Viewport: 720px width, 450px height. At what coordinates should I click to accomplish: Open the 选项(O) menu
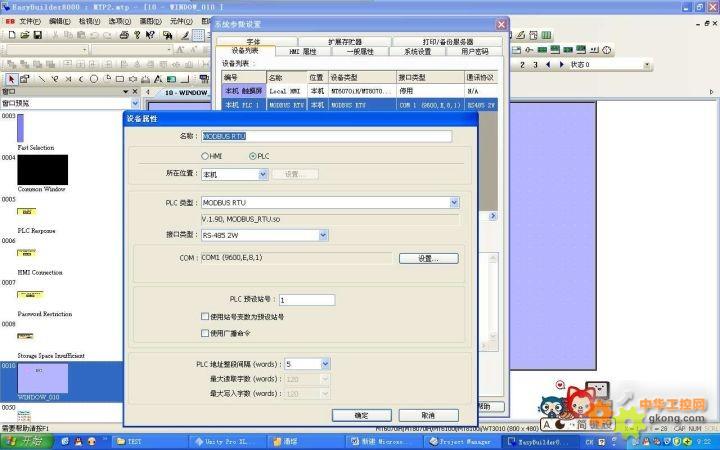pos(119,21)
